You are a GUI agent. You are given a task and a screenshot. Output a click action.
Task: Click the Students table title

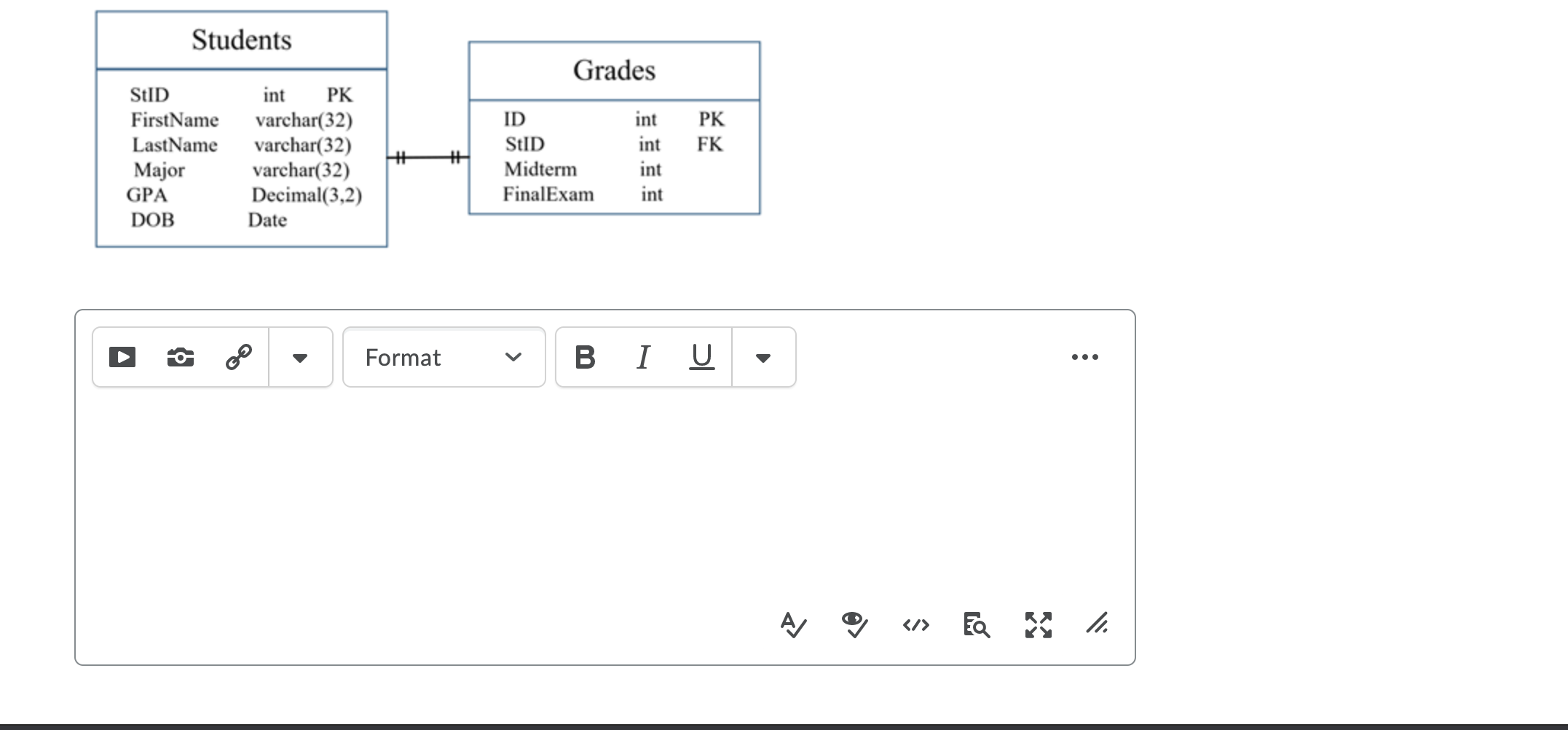(242, 40)
